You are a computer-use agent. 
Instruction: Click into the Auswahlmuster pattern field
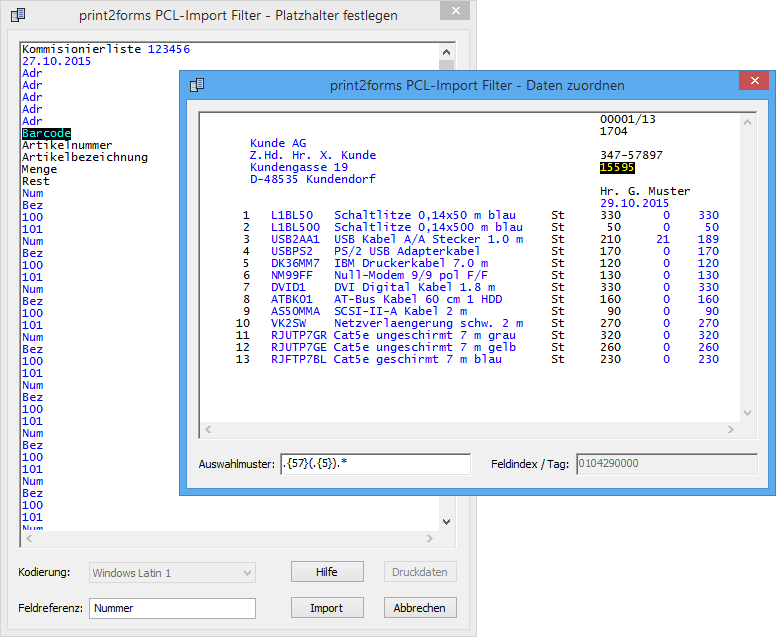[x=375, y=464]
